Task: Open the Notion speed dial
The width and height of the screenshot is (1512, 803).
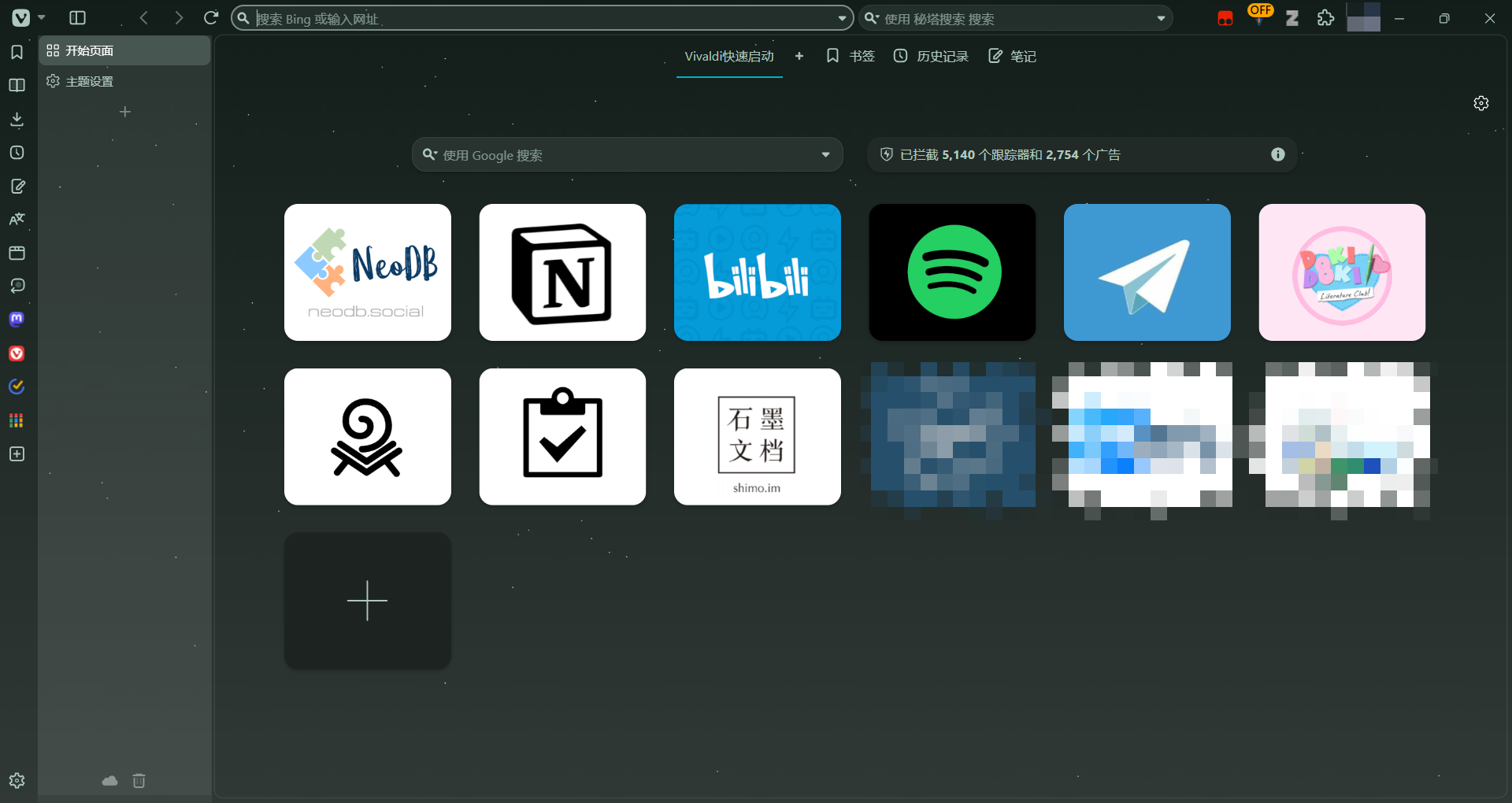Action: [562, 272]
